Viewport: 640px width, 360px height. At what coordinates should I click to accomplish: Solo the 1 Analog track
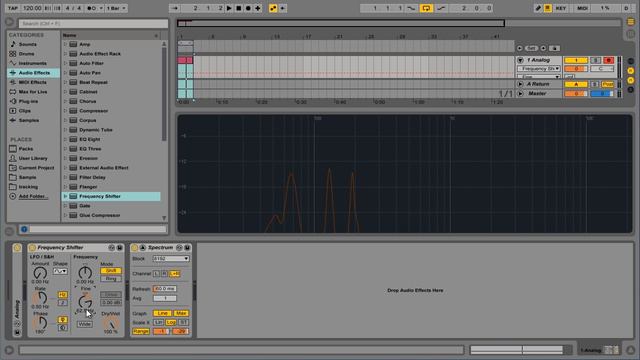[x=596, y=60]
